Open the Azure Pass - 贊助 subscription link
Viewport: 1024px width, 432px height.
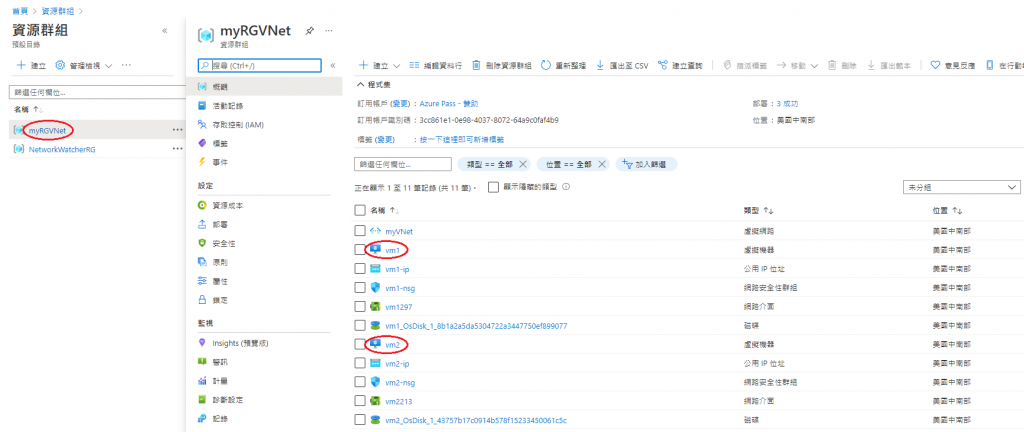coord(449,104)
